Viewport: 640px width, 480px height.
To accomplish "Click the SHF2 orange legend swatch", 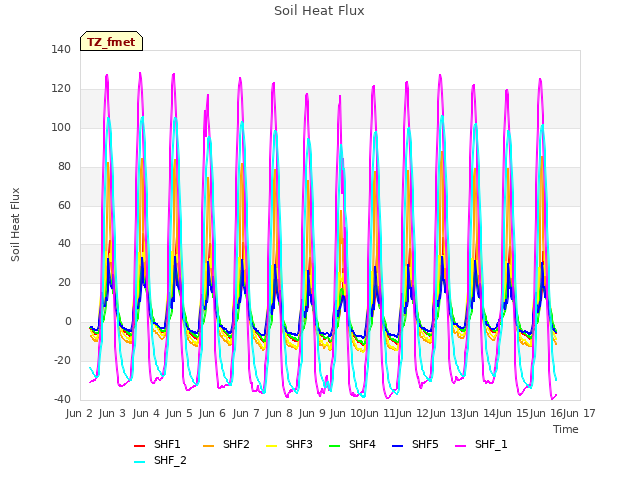I will click(209, 446).
